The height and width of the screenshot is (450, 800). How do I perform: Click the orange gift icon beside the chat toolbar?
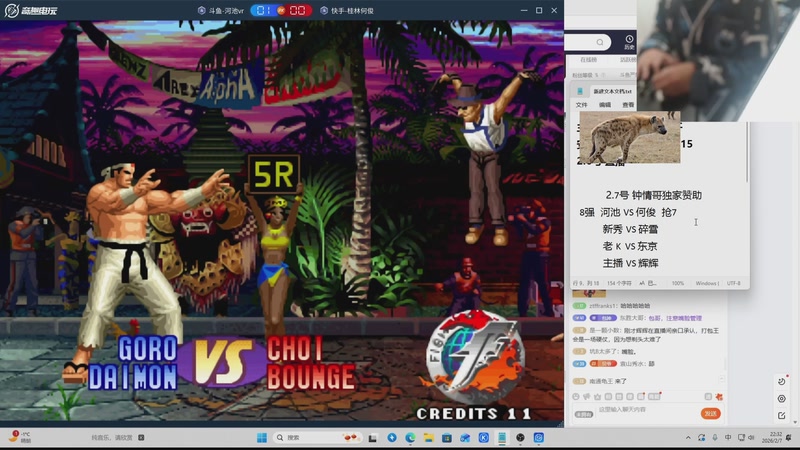tap(719, 396)
